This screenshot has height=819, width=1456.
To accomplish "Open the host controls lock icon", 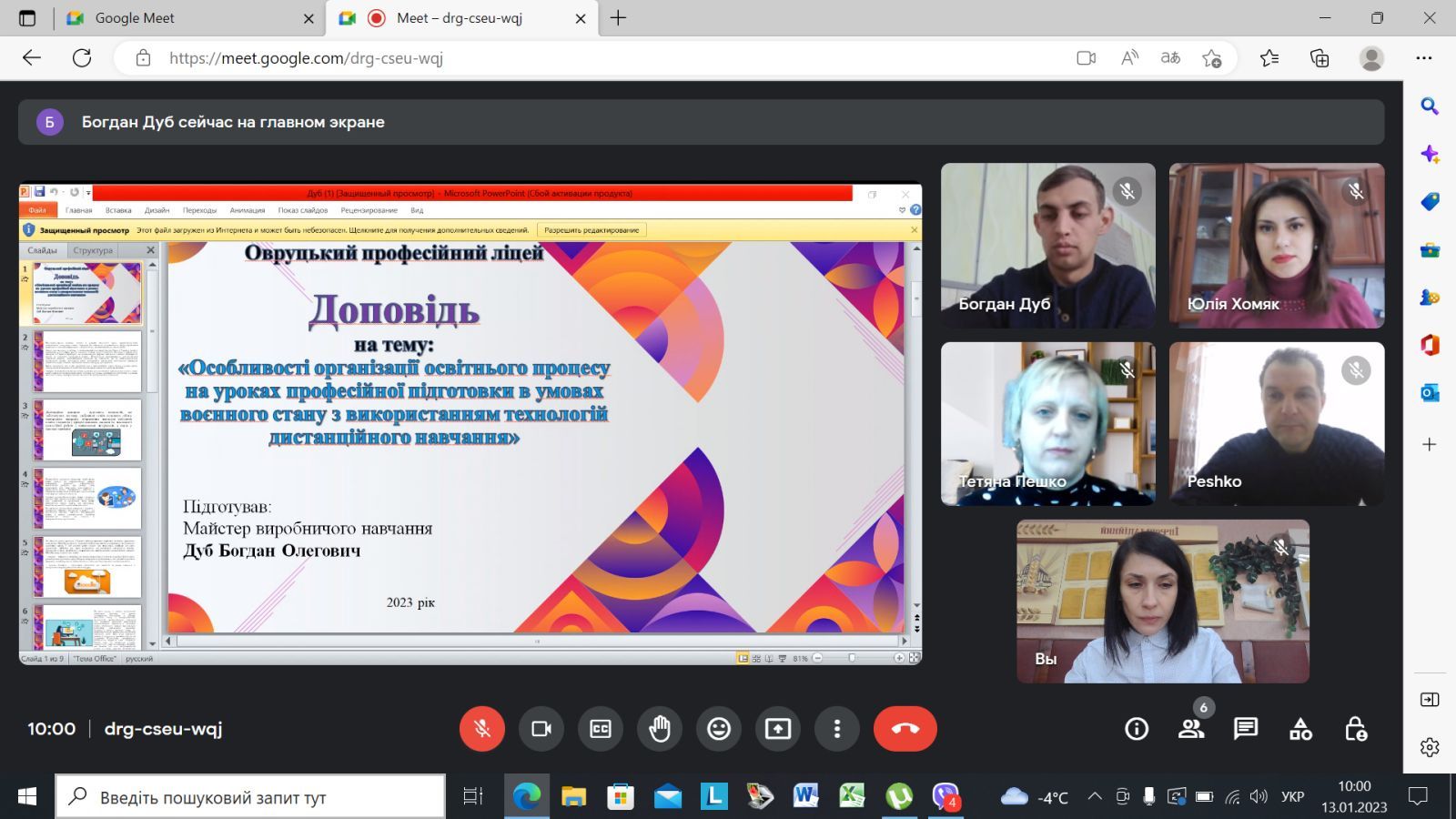I will (x=1355, y=729).
